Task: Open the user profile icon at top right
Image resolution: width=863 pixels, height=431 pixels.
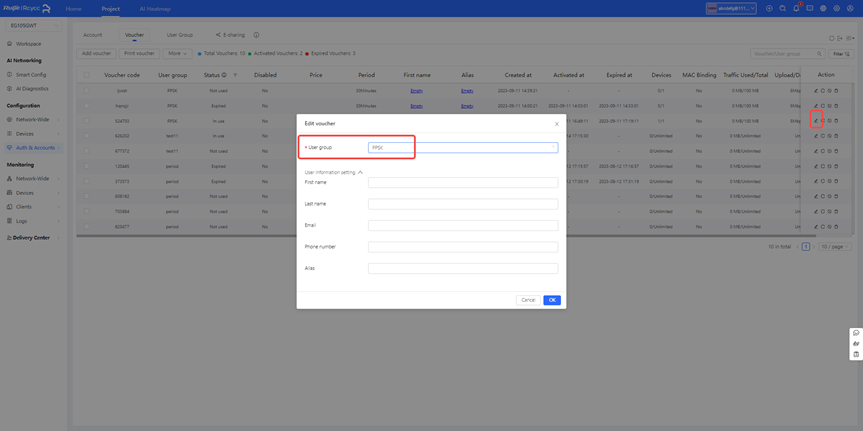Action: (x=850, y=8)
